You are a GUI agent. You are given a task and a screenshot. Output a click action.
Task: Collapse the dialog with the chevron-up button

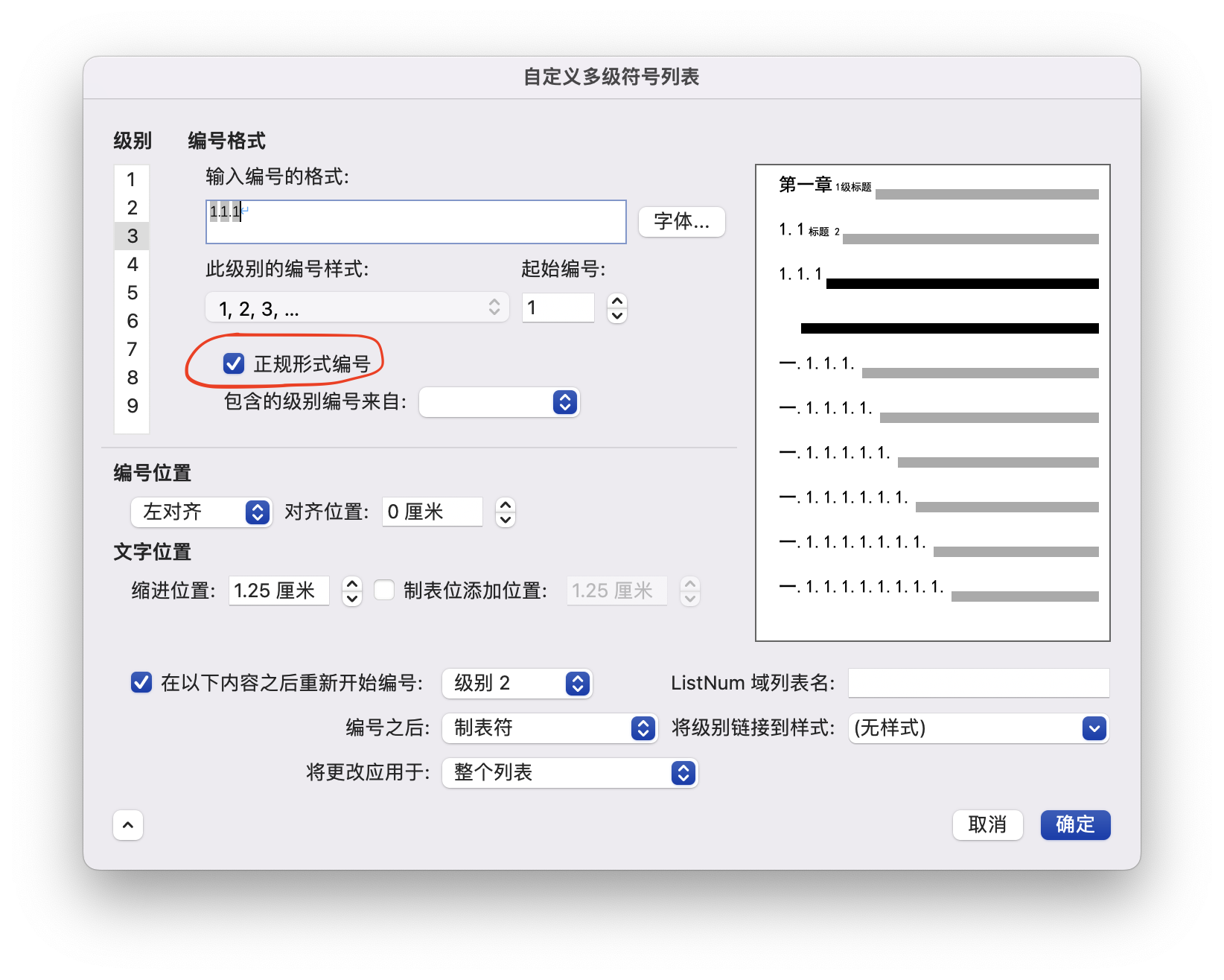click(x=128, y=825)
